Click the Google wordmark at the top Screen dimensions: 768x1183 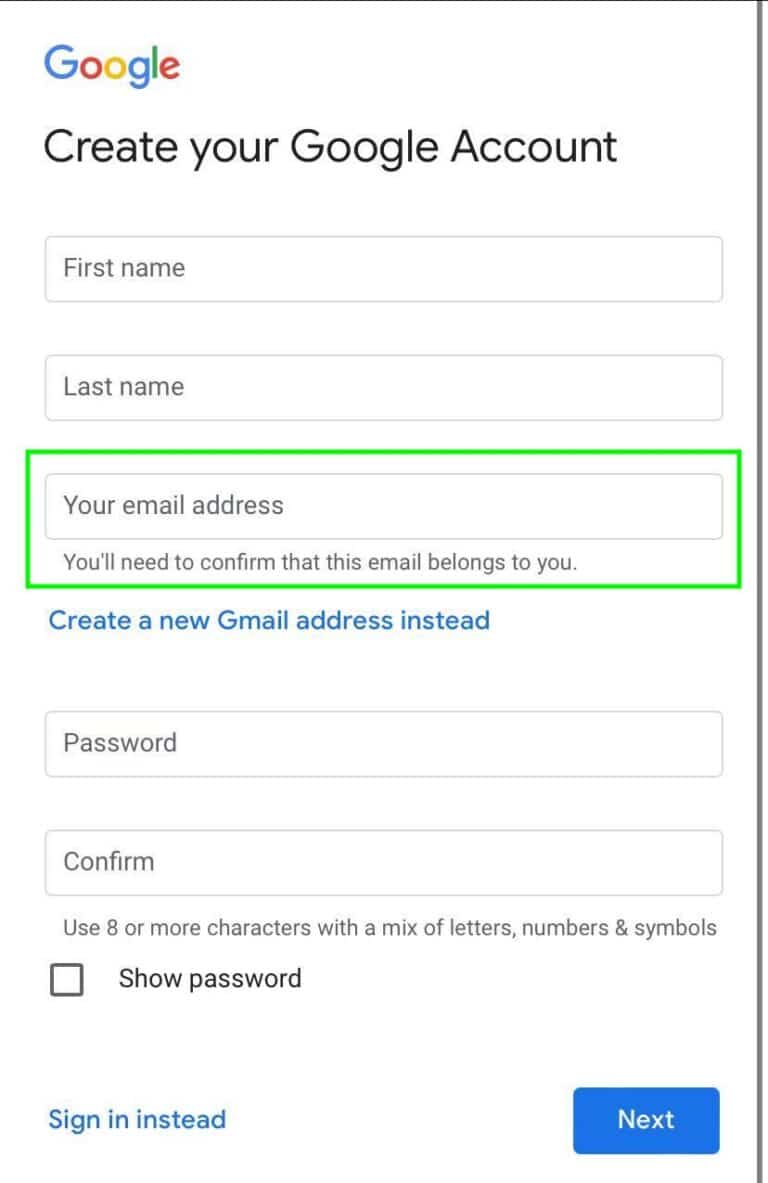point(111,64)
